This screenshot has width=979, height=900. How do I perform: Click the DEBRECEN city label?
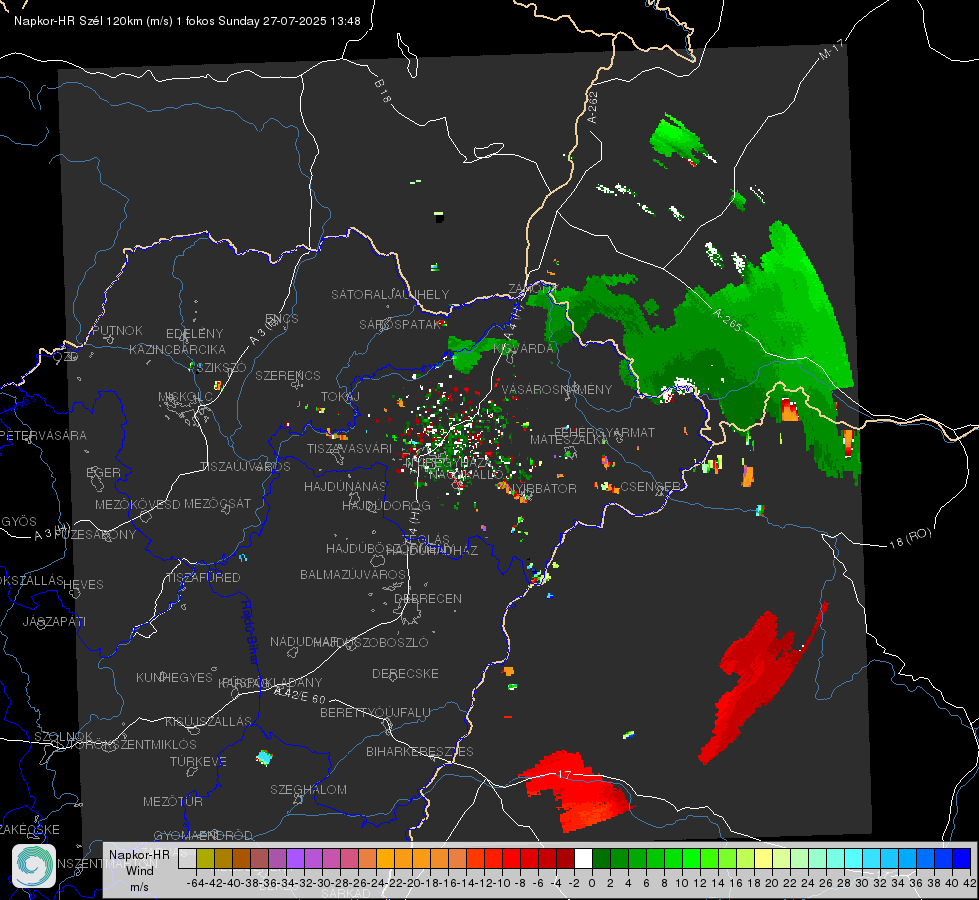pyautogui.click(x=428, y=598)
